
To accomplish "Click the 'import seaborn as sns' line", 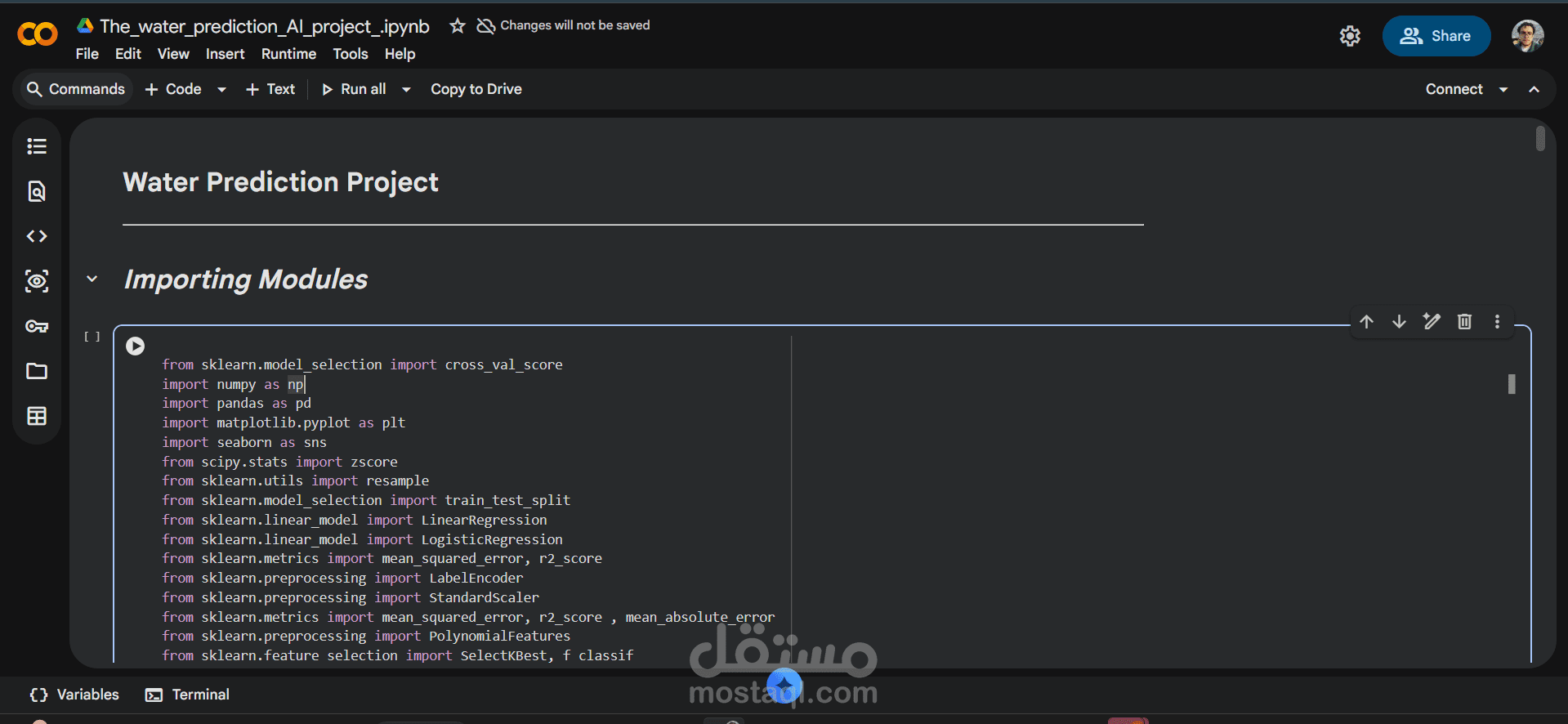I will point(244,442).
